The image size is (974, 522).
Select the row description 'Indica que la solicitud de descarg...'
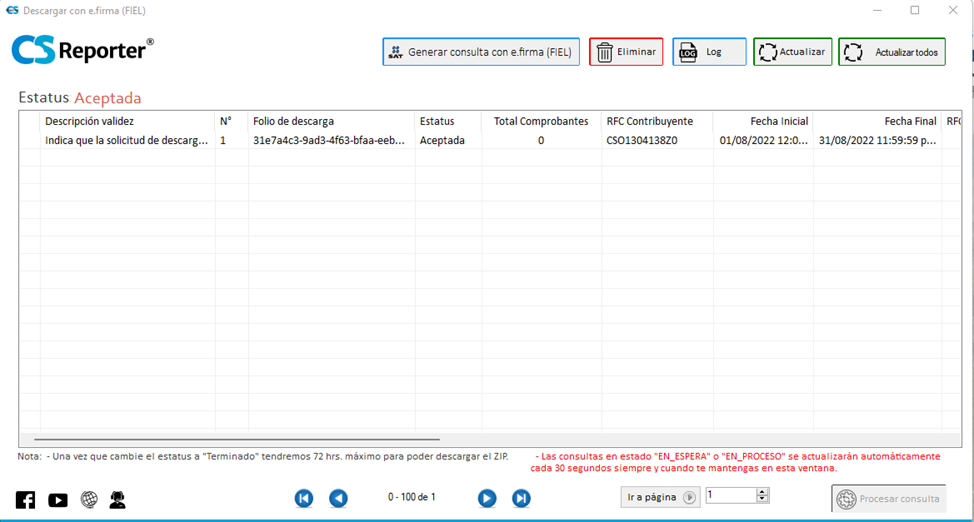(127, 140)
